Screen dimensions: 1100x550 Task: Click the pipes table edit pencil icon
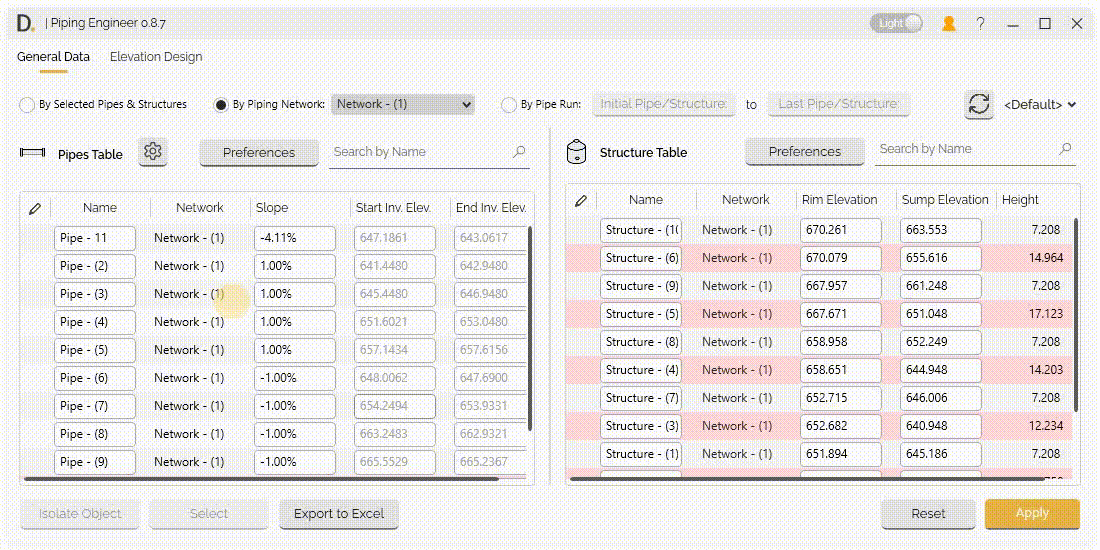coord(35,208)
